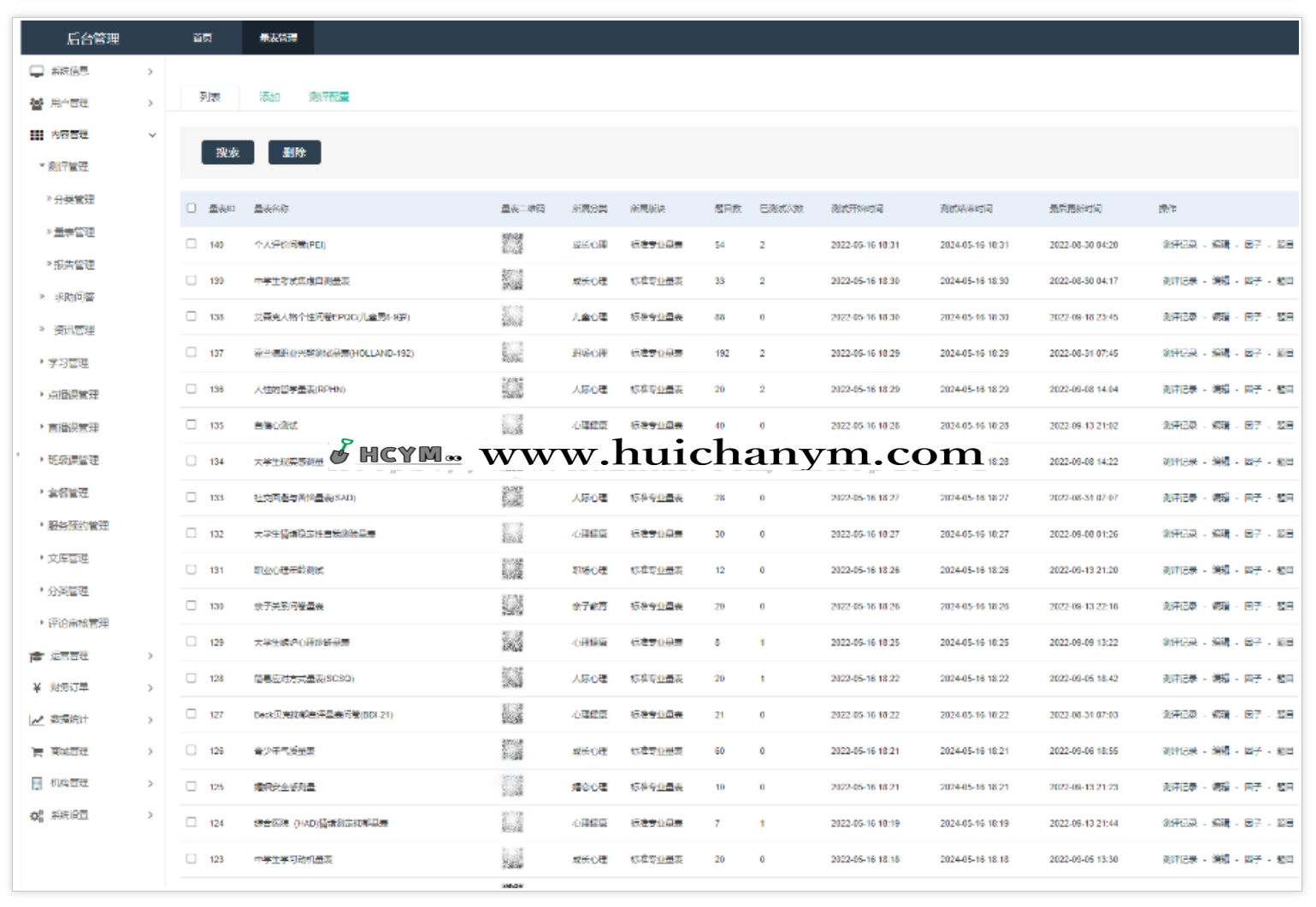The width and height of the screenshot is (1316, 907).
Task: Tick the select-all checkbox in table header
Action: pyautogui.click(x=192, y=208)
